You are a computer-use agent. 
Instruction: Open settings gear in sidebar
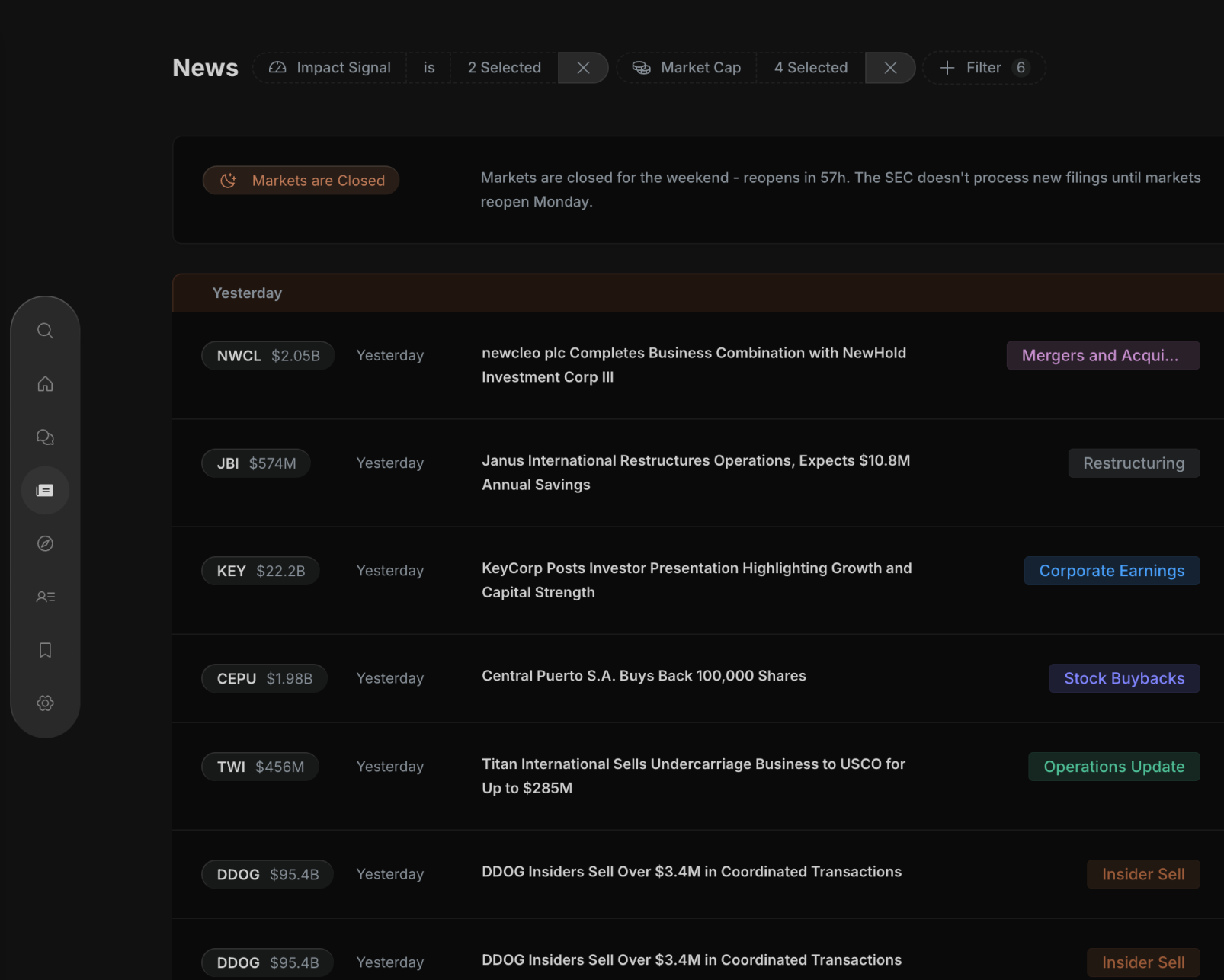tap(45, 703)
